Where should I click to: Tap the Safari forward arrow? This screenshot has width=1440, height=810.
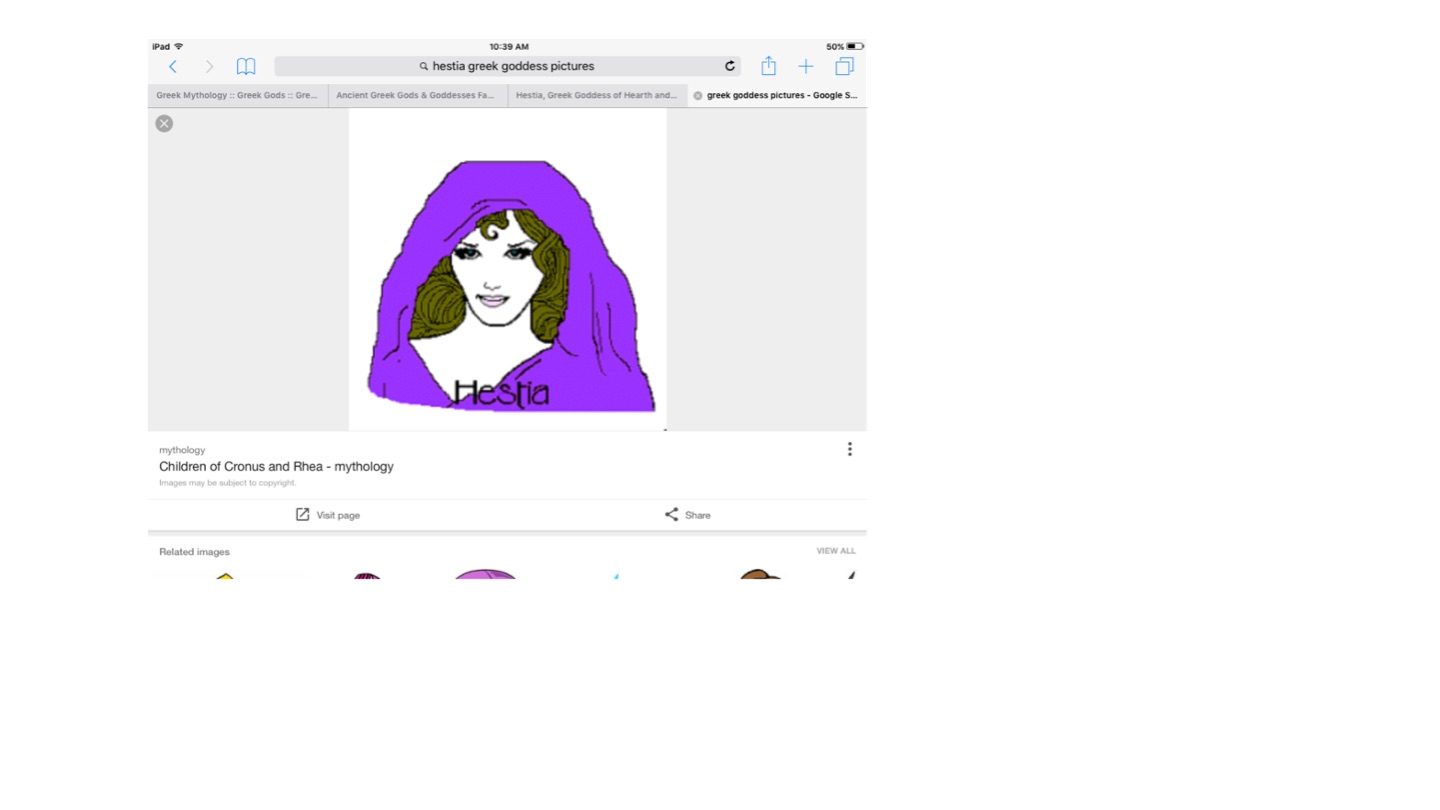tap(209, 66)
